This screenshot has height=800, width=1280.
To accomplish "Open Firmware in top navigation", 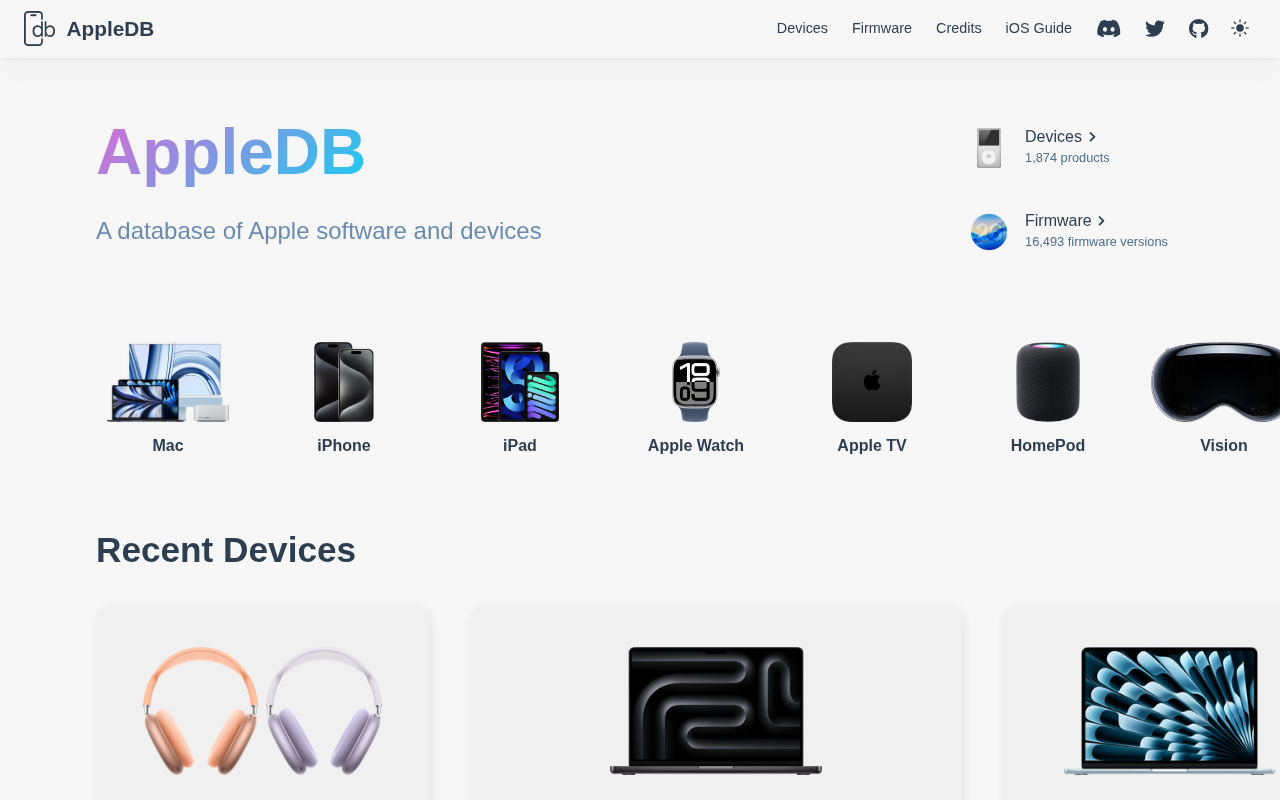I will 882,28.
